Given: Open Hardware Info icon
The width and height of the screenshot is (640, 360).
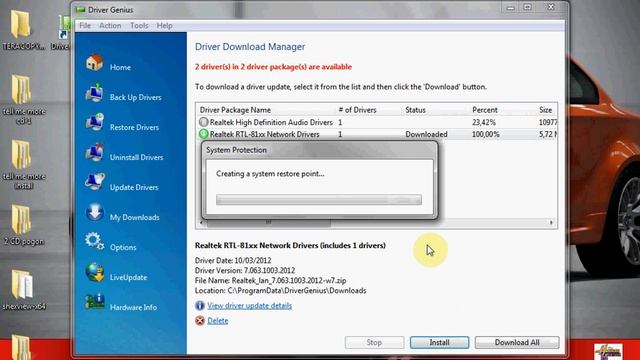Looking at the screenshot, I should (95, 302).
